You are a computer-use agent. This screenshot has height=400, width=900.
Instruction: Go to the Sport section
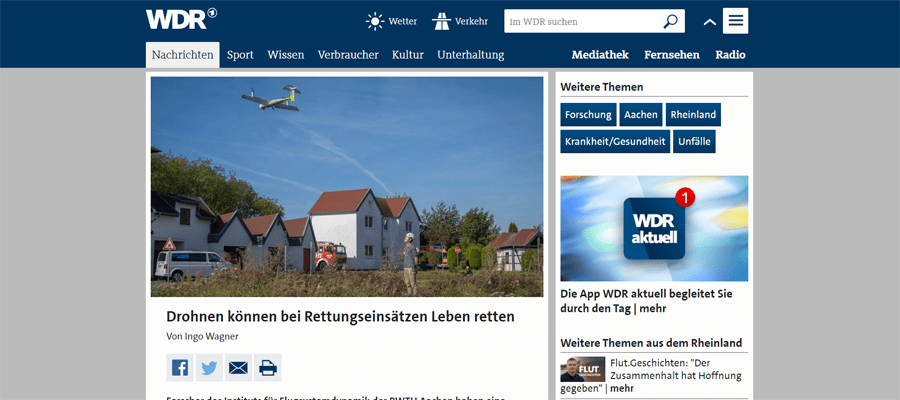tap(240, 55)
